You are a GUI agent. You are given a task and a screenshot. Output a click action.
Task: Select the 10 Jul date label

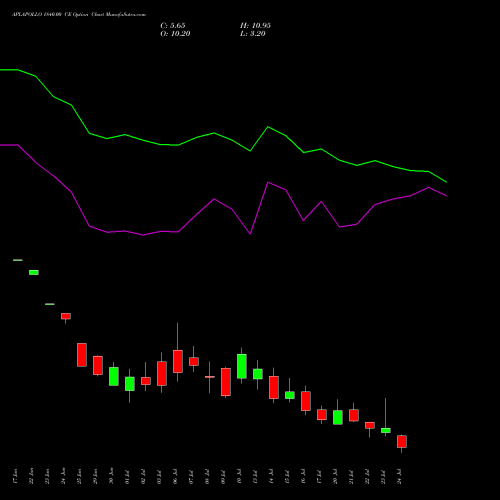(x=239, y=476)
